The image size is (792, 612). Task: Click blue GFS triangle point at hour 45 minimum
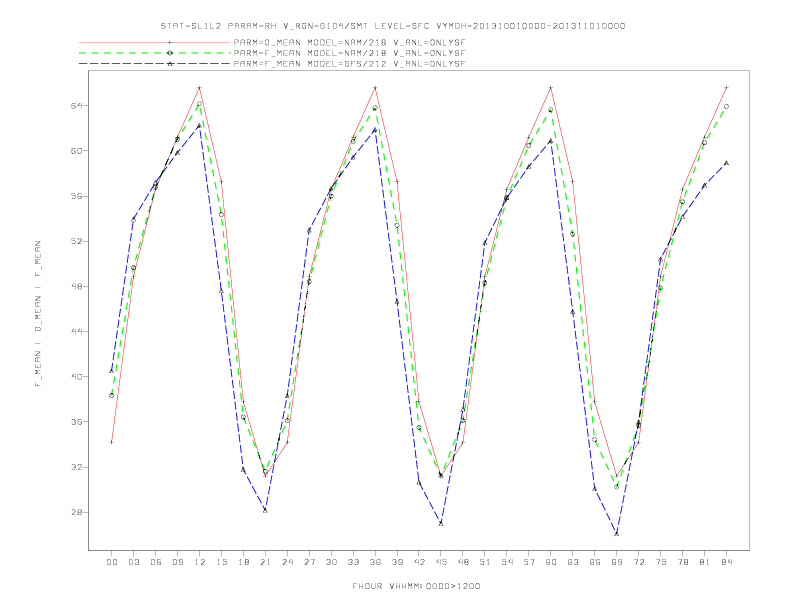[441, 523]
